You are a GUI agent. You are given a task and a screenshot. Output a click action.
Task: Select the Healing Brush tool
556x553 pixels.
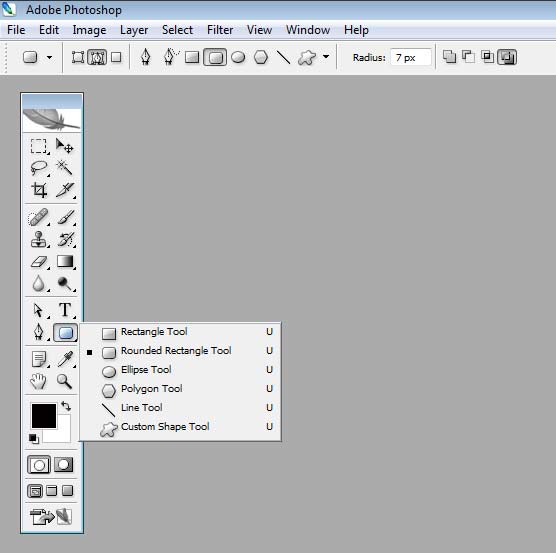pyautogui.click(x=38, y=217)
